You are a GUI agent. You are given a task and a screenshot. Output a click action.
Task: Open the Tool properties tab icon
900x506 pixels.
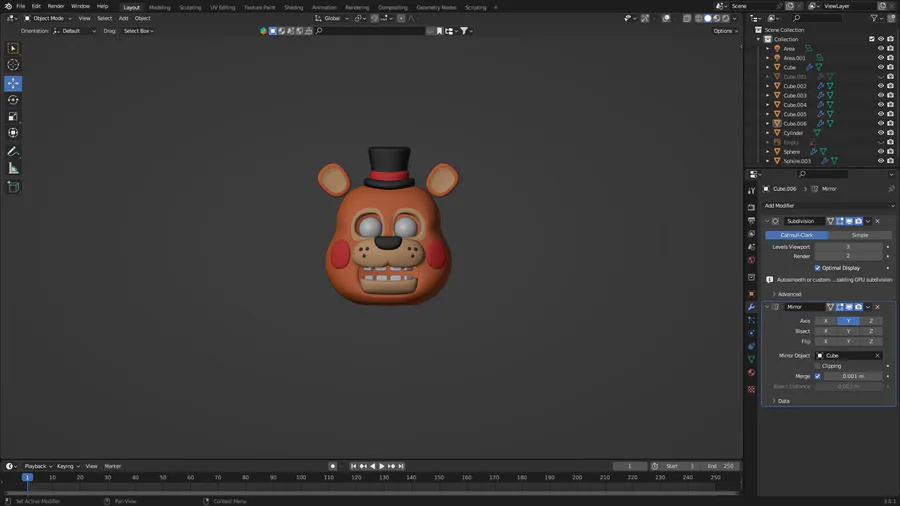pyautogui.click(x=751, y=191)
